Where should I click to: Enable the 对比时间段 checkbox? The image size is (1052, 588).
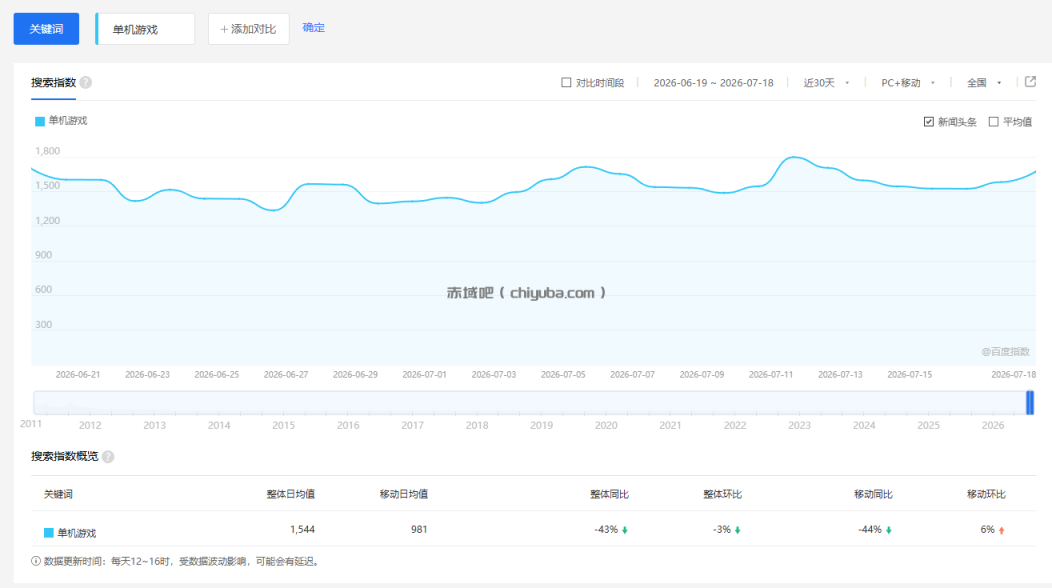click(566, 83)
